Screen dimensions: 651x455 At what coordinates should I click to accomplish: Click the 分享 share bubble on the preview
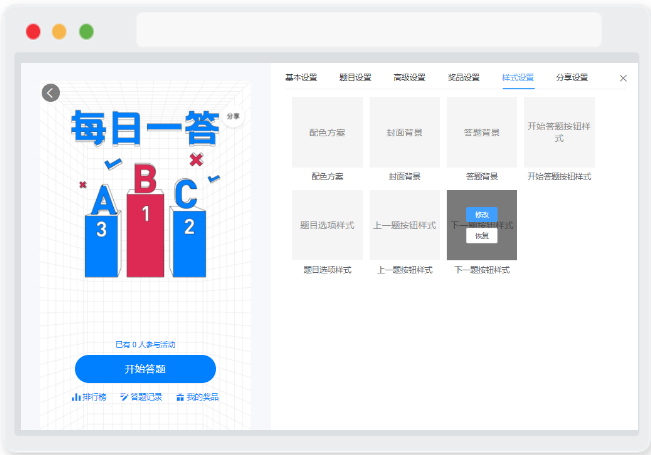(233, 116)
